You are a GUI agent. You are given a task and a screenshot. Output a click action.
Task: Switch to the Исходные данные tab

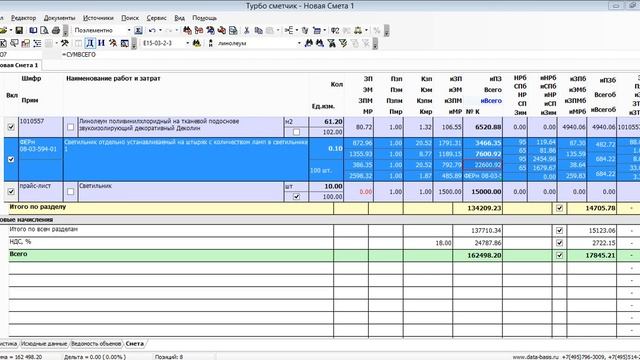[x=44, y=344]
